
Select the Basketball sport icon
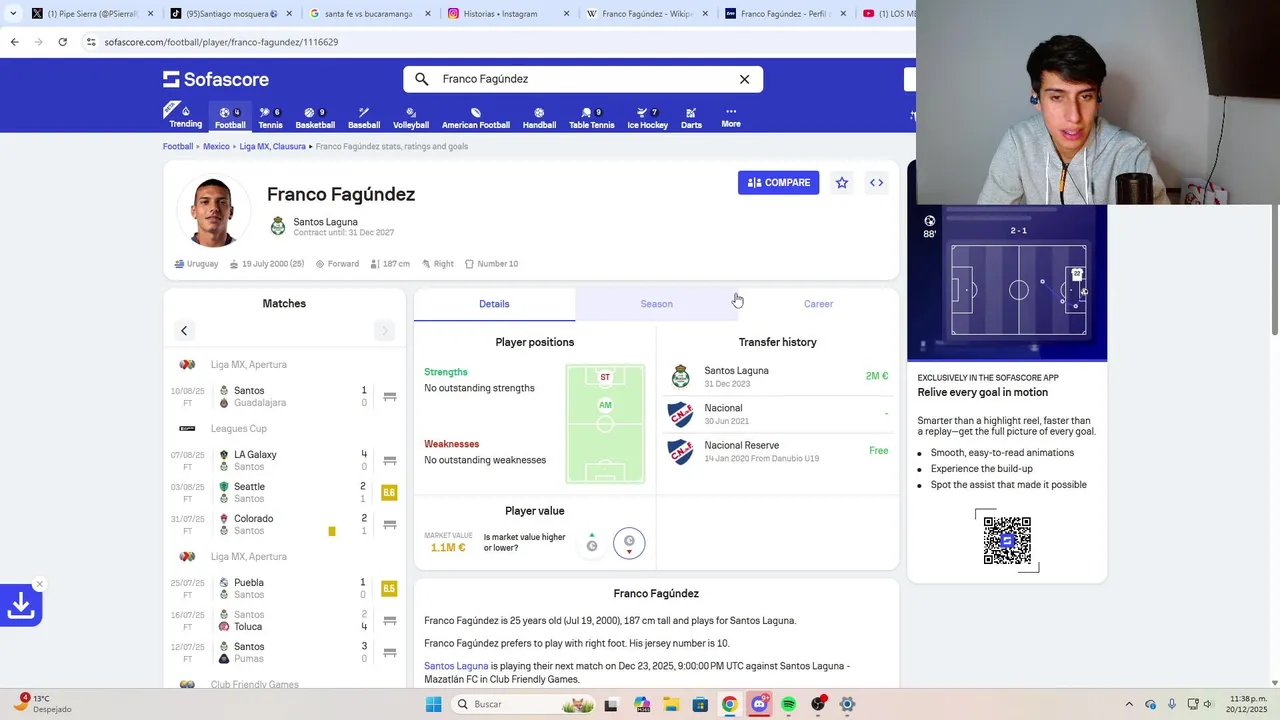click(315, 117)
